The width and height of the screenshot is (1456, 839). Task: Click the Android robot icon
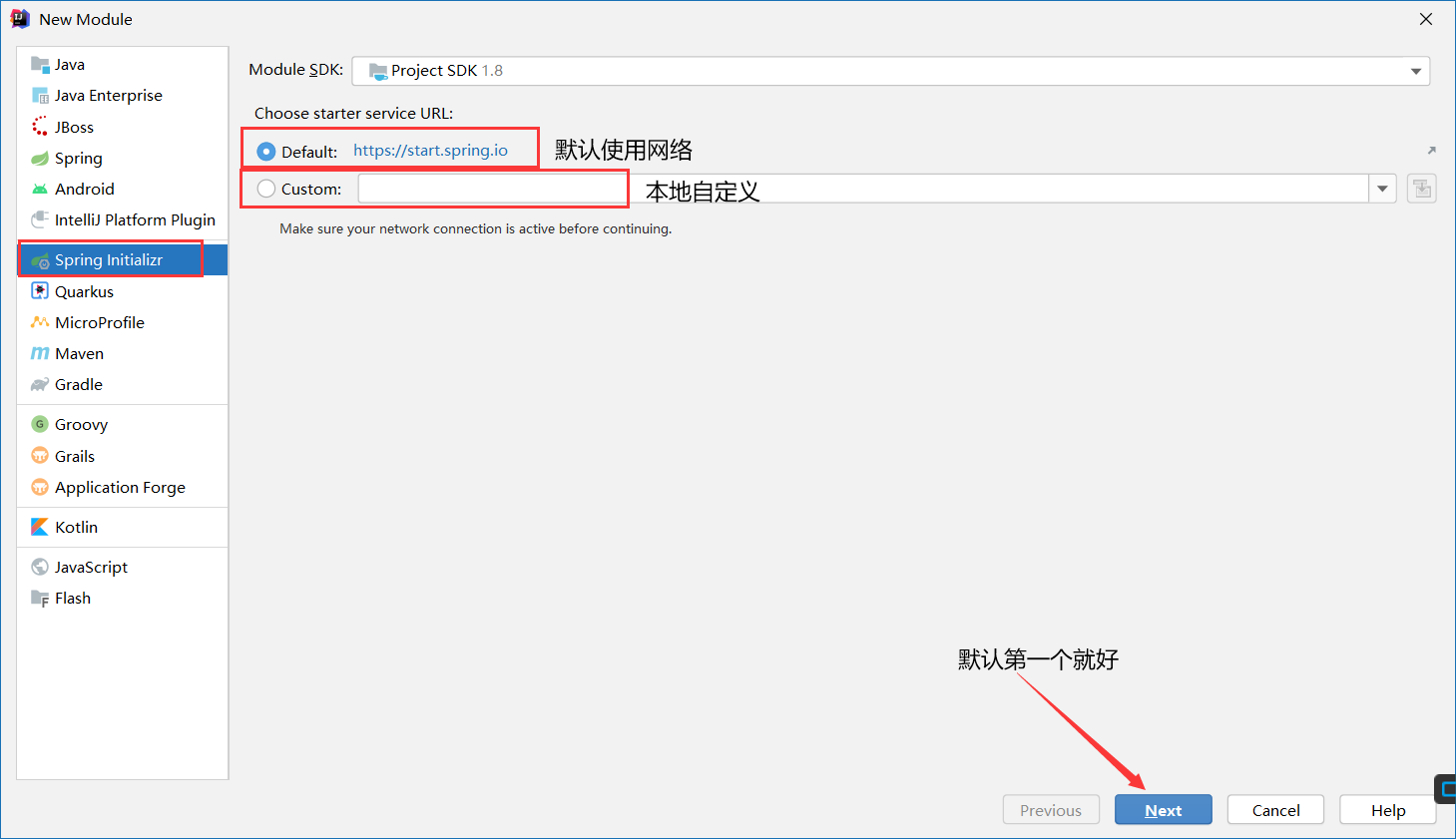(40, 190)
